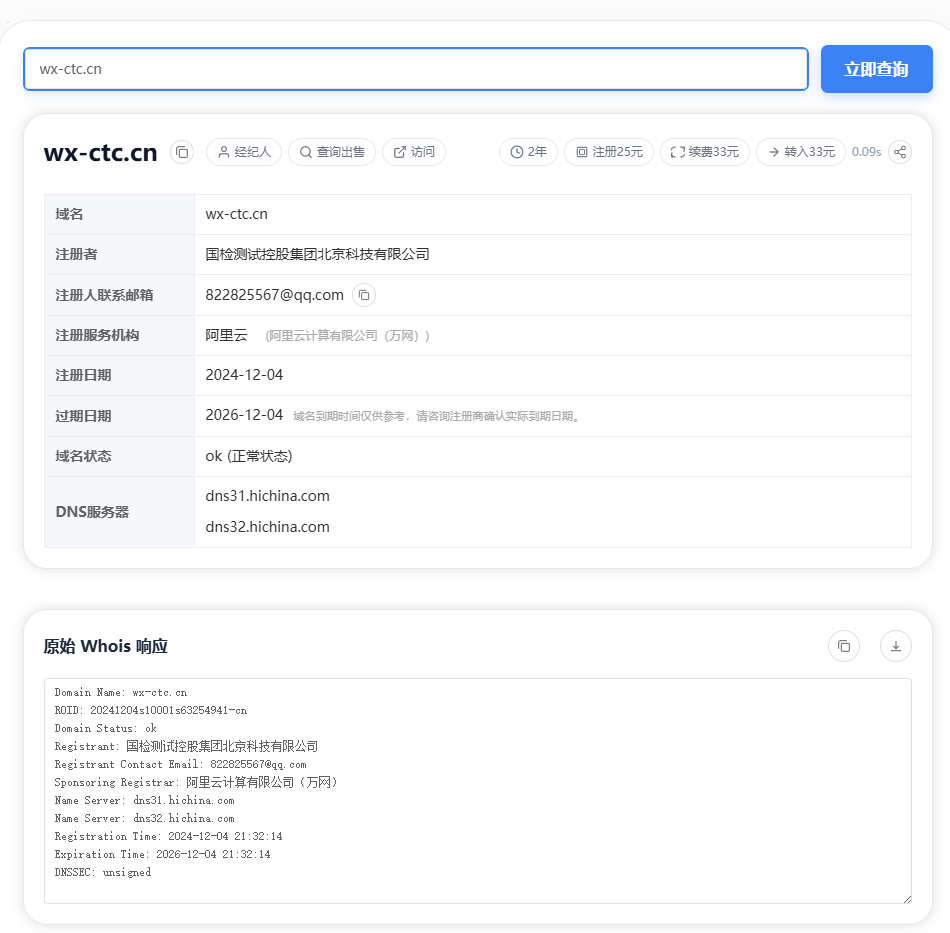Click the Whois text area resize handle

(x=906, y=898)
